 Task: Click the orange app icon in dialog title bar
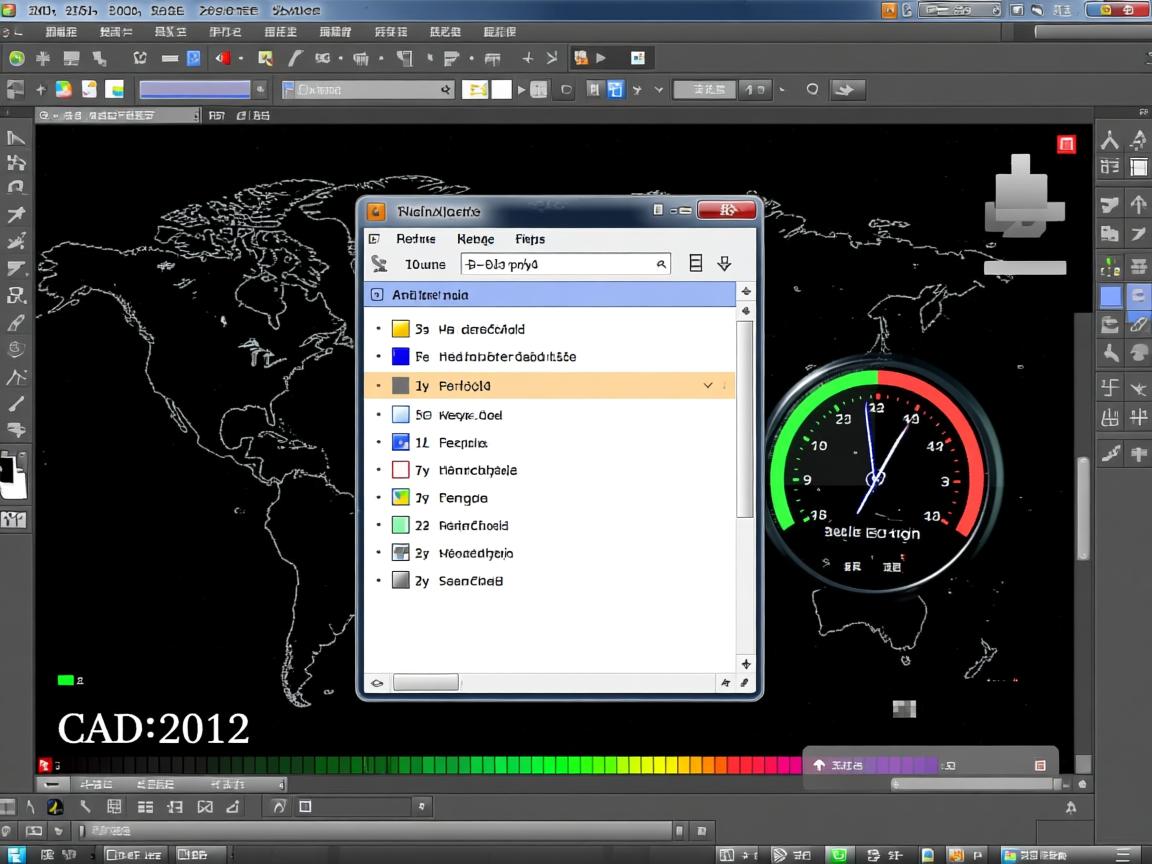pos(376,211)
